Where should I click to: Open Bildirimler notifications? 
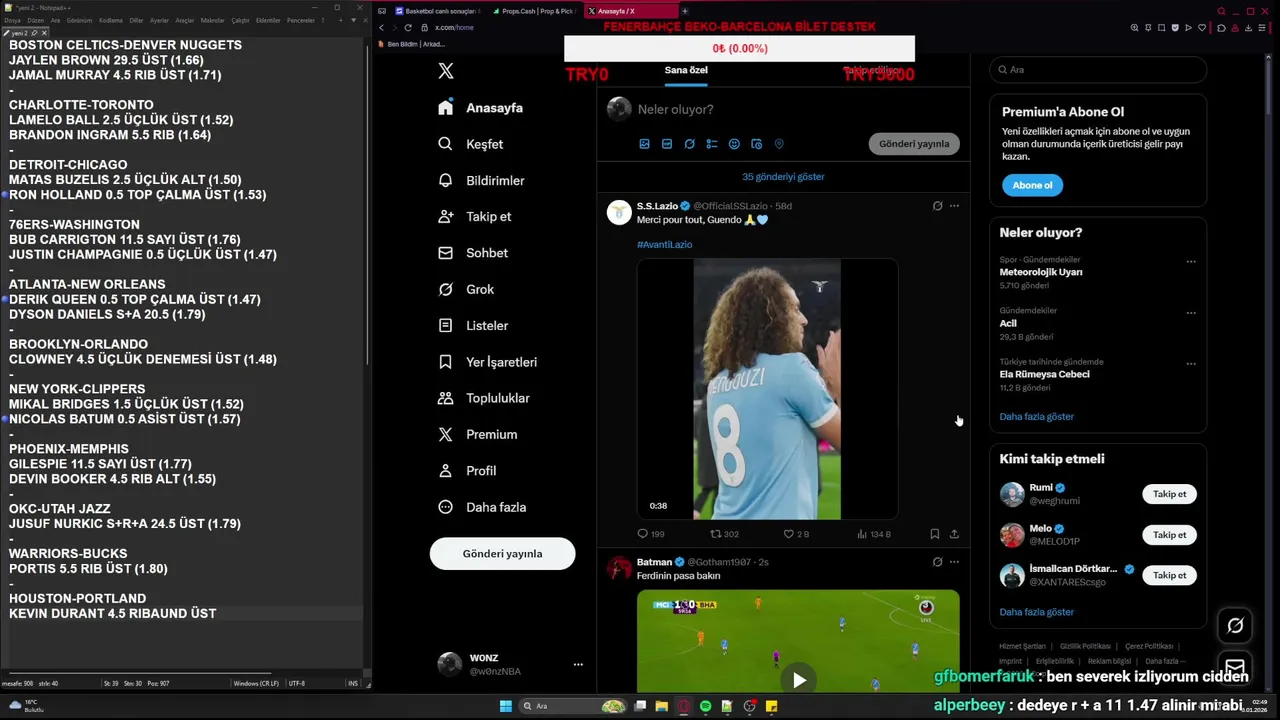(481, 181)
